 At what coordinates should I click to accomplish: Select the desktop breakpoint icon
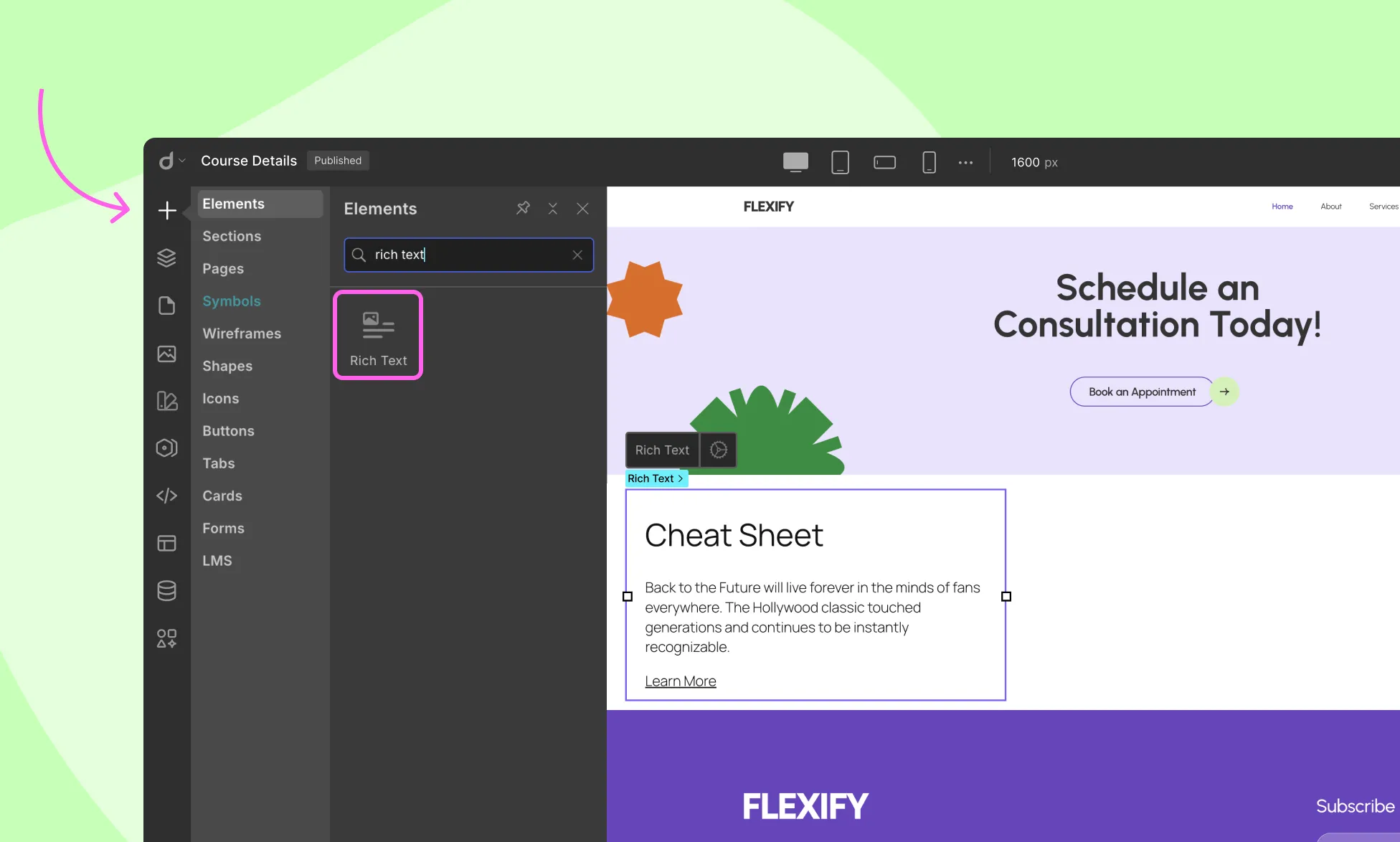point(795,162)
